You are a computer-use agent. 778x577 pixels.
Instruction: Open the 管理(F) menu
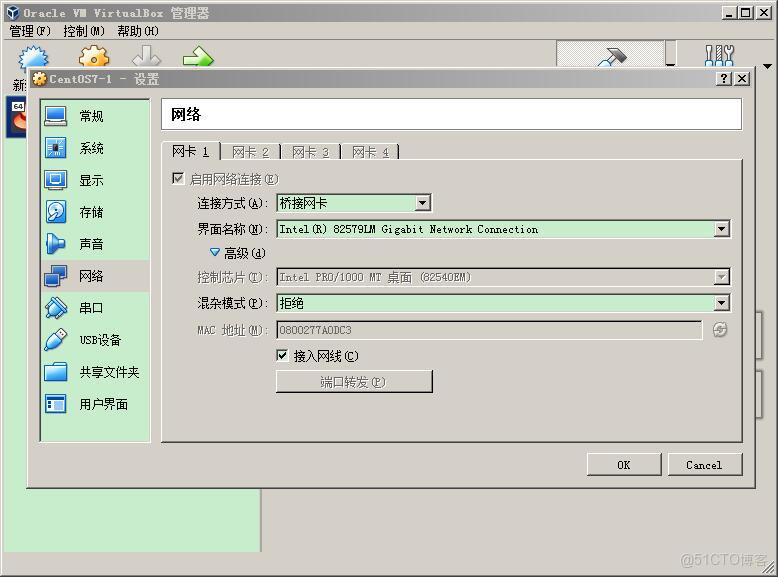pos(30,31)
